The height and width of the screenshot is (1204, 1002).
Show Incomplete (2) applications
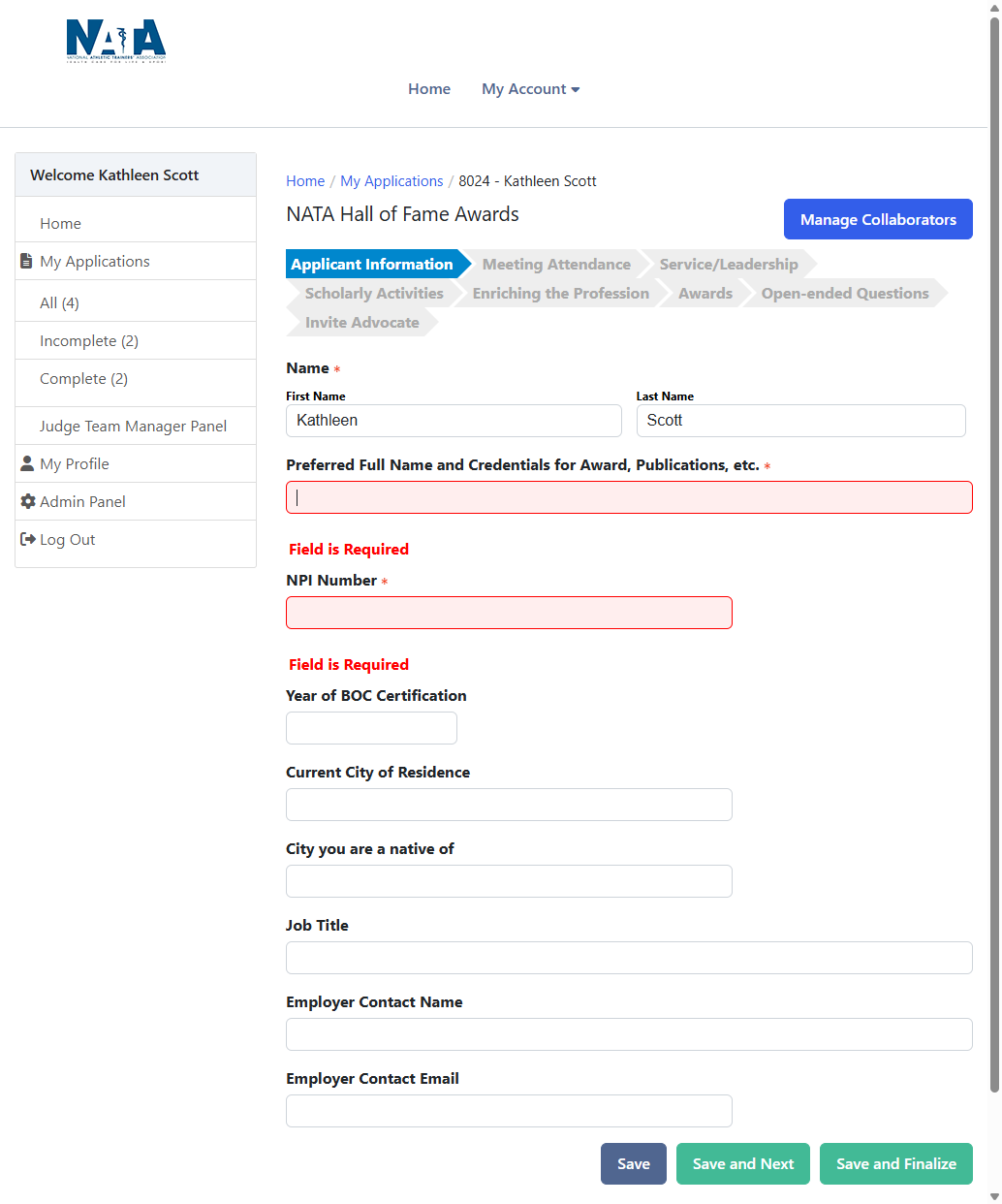(x=89, y=341)
